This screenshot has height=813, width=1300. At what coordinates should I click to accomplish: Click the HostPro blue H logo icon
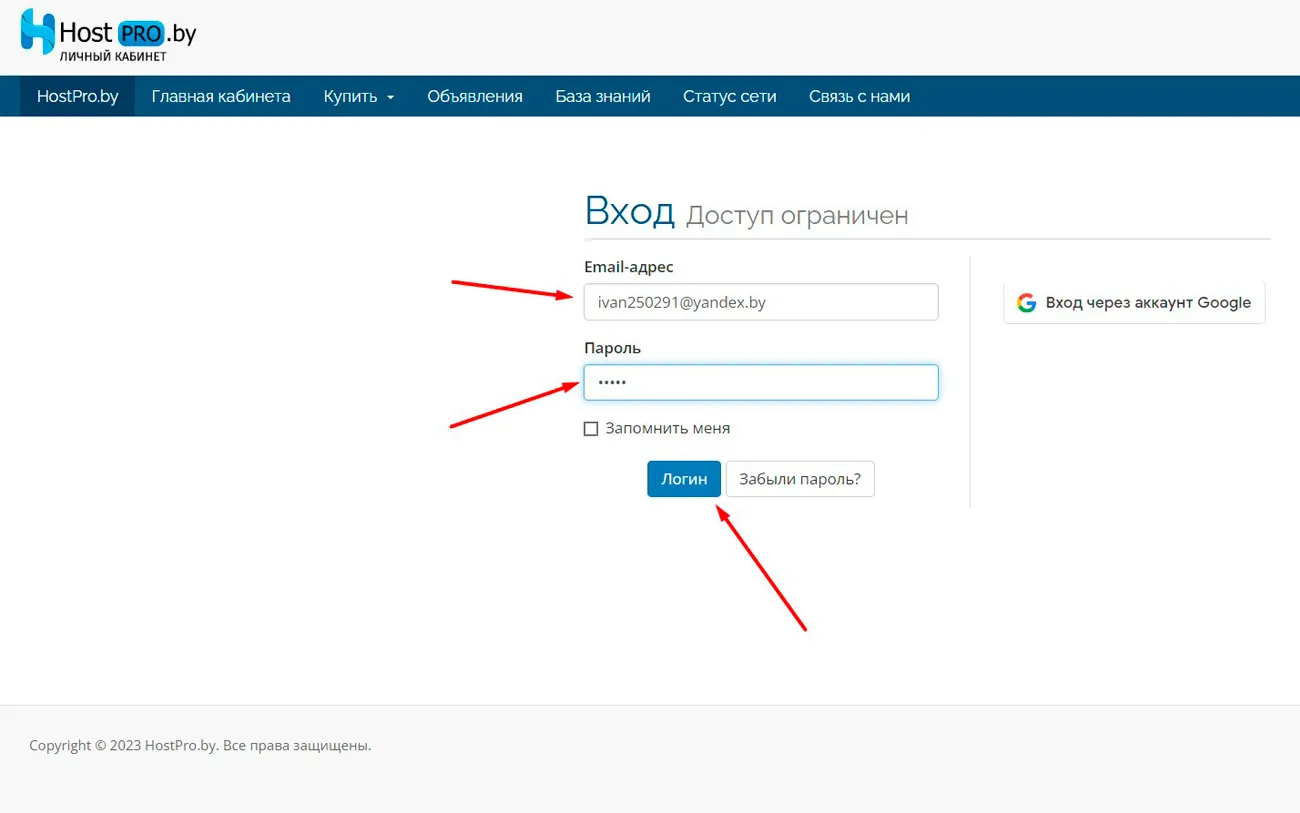click(x=38, y=32)
